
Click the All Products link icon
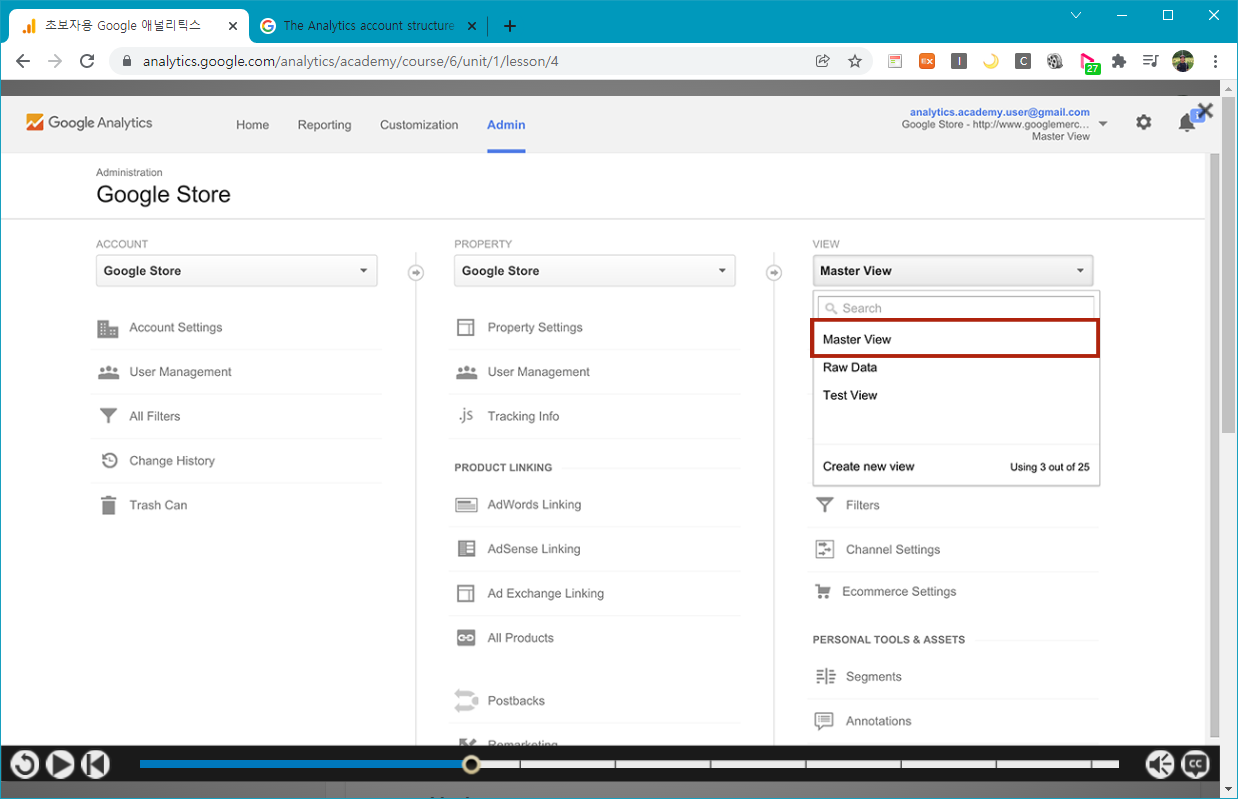point(466,638)
